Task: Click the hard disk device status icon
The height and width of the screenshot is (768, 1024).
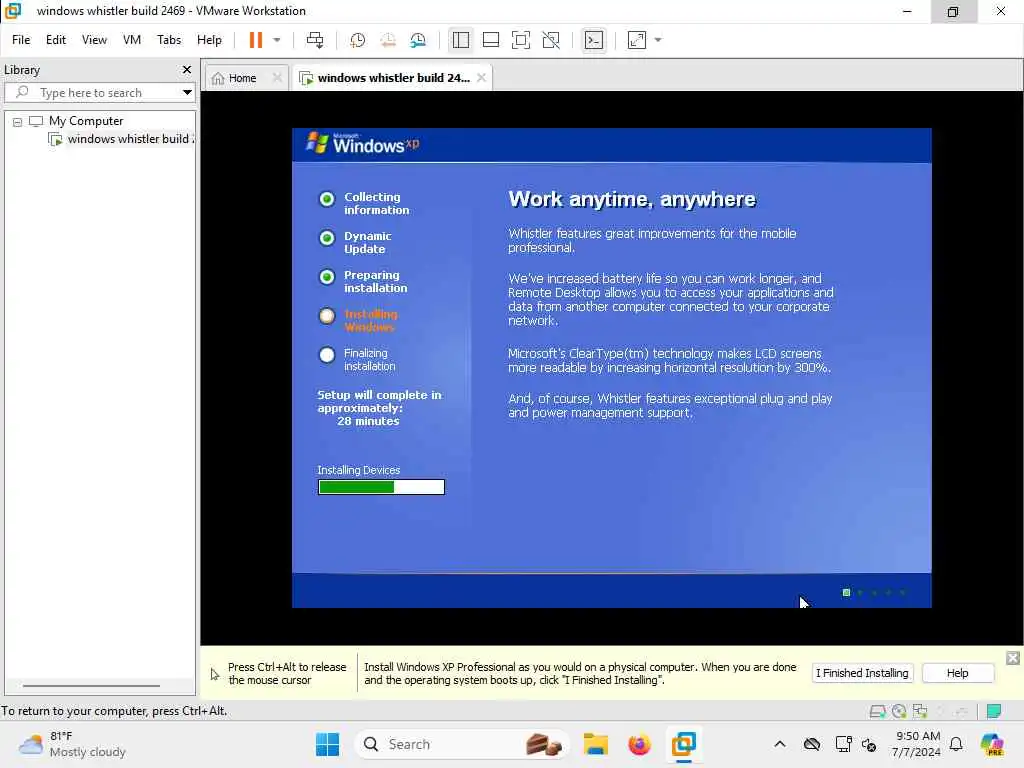Action: coord(877,711)
